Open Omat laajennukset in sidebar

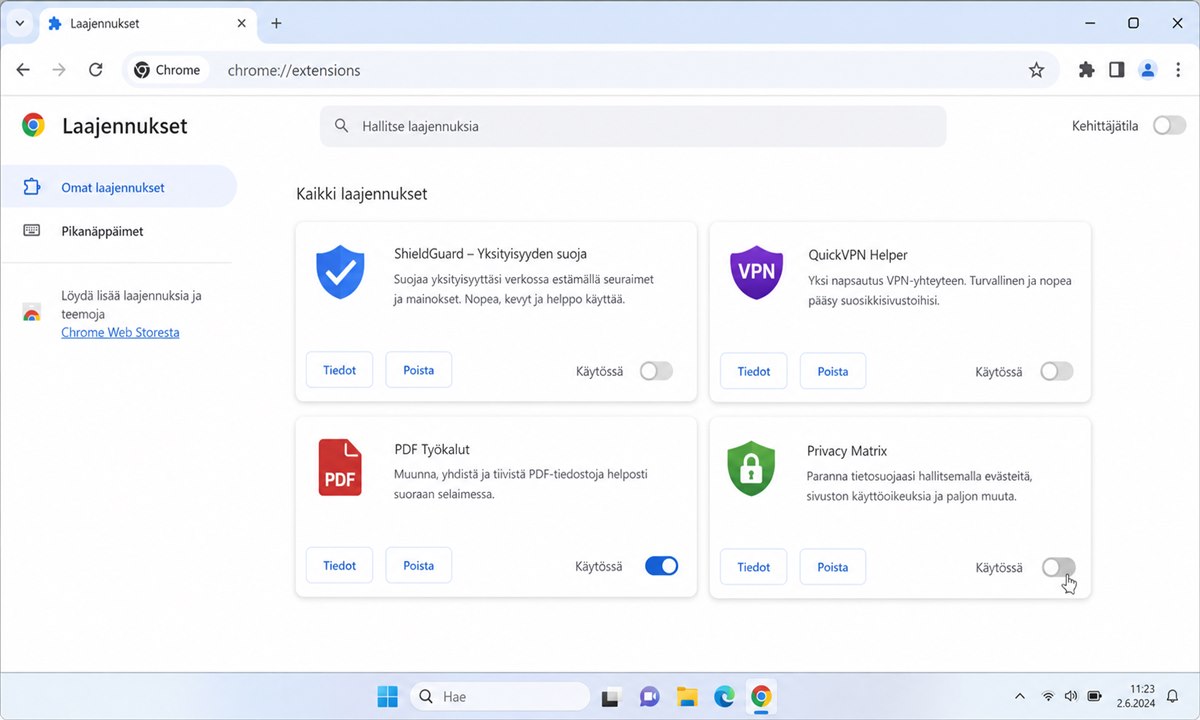click(118, 187)
